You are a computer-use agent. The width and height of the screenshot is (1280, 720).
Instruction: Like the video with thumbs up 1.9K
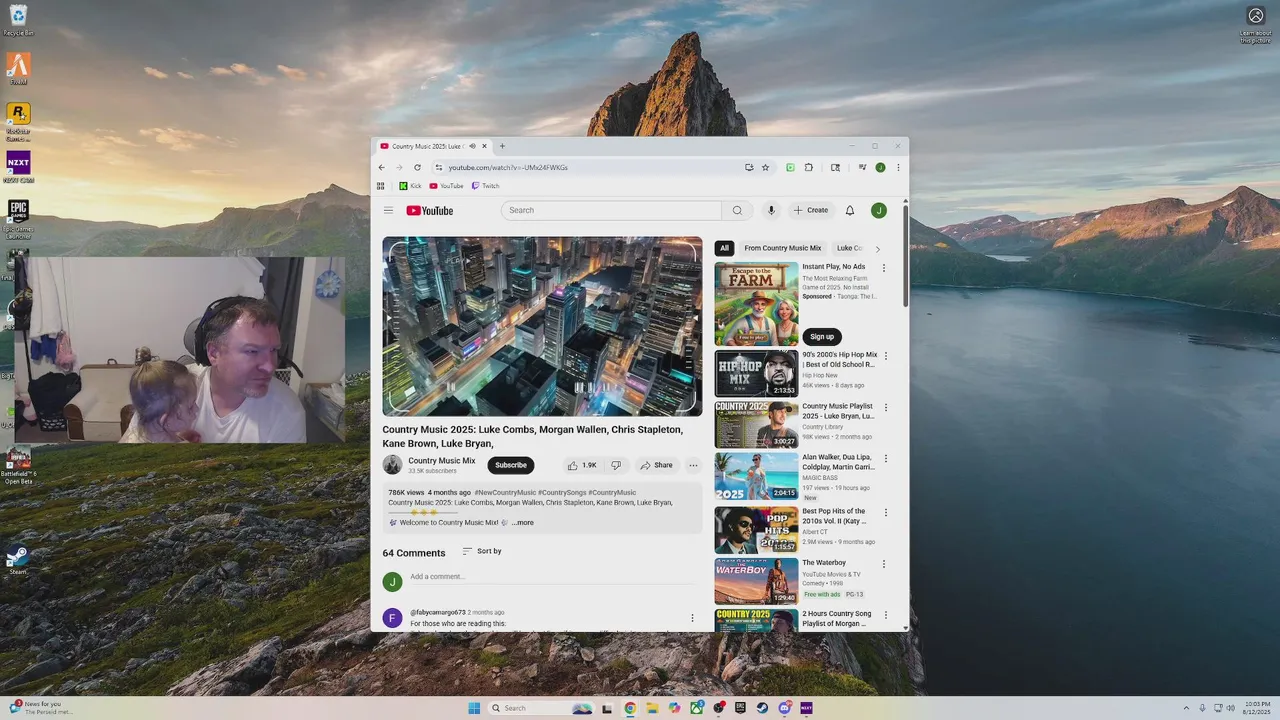(x=582, y=465)
